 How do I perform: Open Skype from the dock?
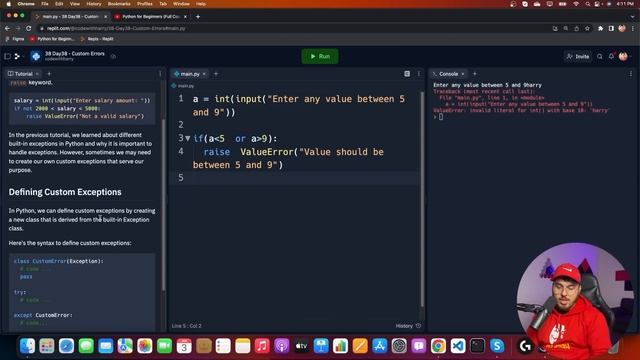(497, 346)
